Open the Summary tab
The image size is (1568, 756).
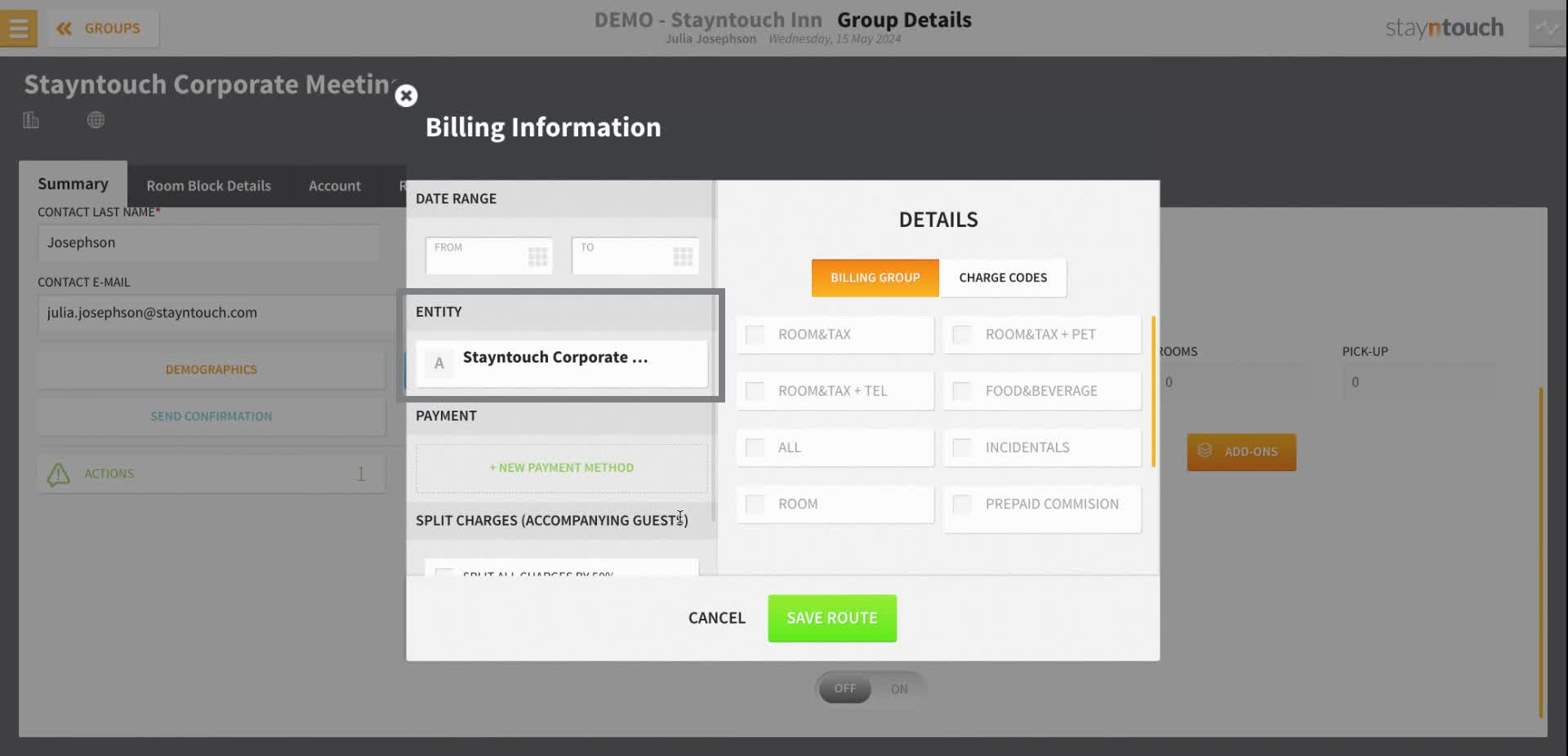[x=73, y=184]
